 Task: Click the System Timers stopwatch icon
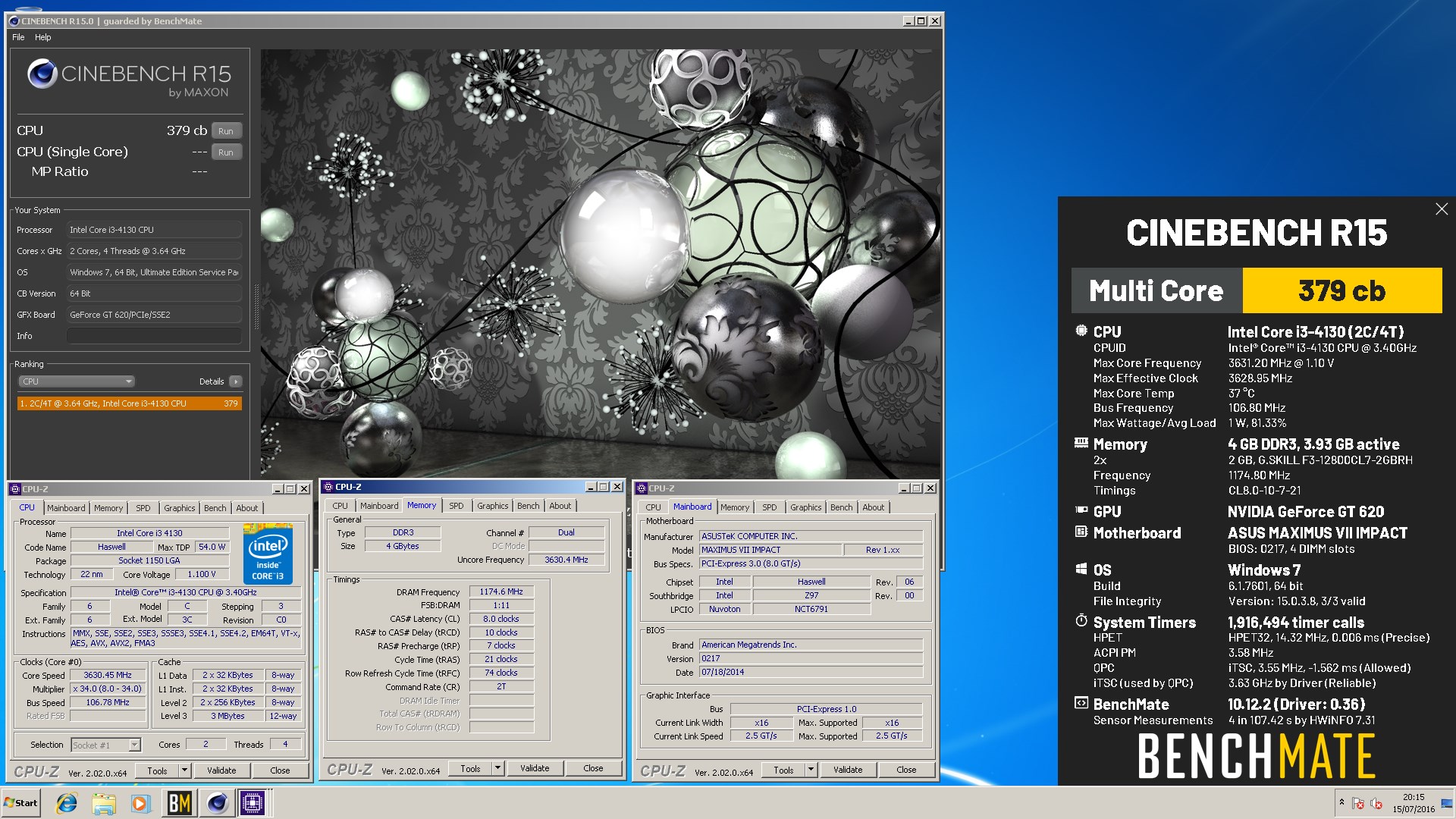coord(1081,620)
